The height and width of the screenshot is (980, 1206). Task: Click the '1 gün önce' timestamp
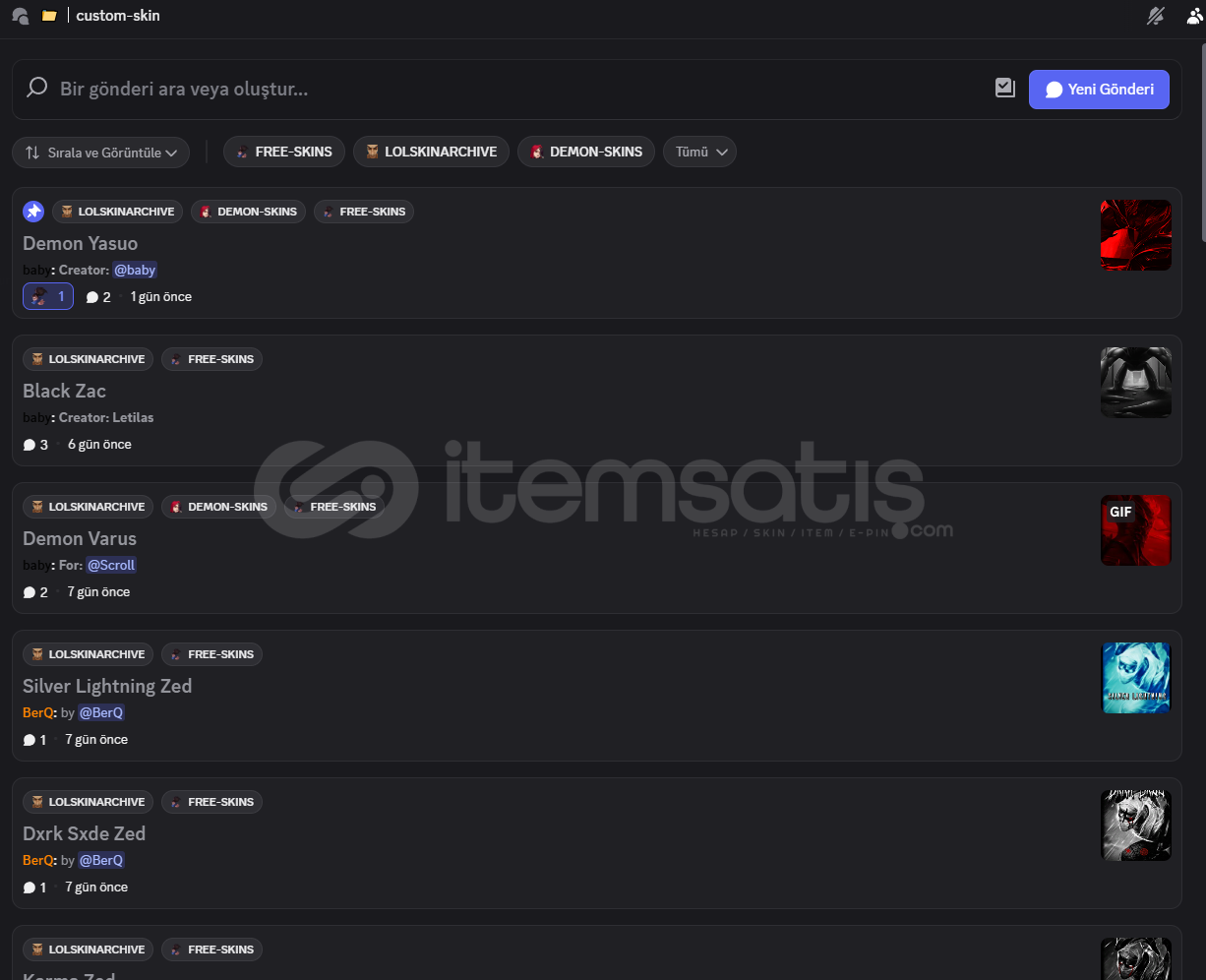tap(161, 297)
